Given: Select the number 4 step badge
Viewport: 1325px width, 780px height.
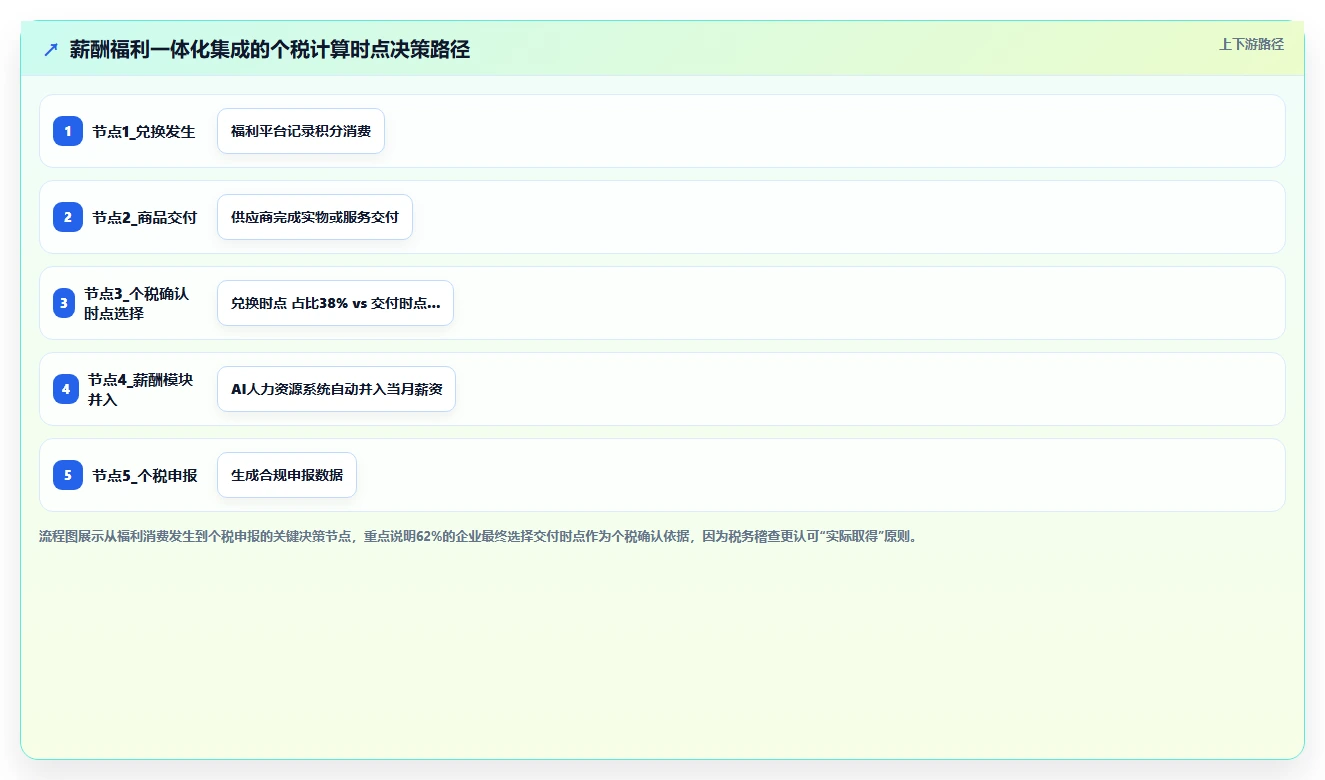Looking at the screenshot, I should pyautogui.click(x=66, y=389).
